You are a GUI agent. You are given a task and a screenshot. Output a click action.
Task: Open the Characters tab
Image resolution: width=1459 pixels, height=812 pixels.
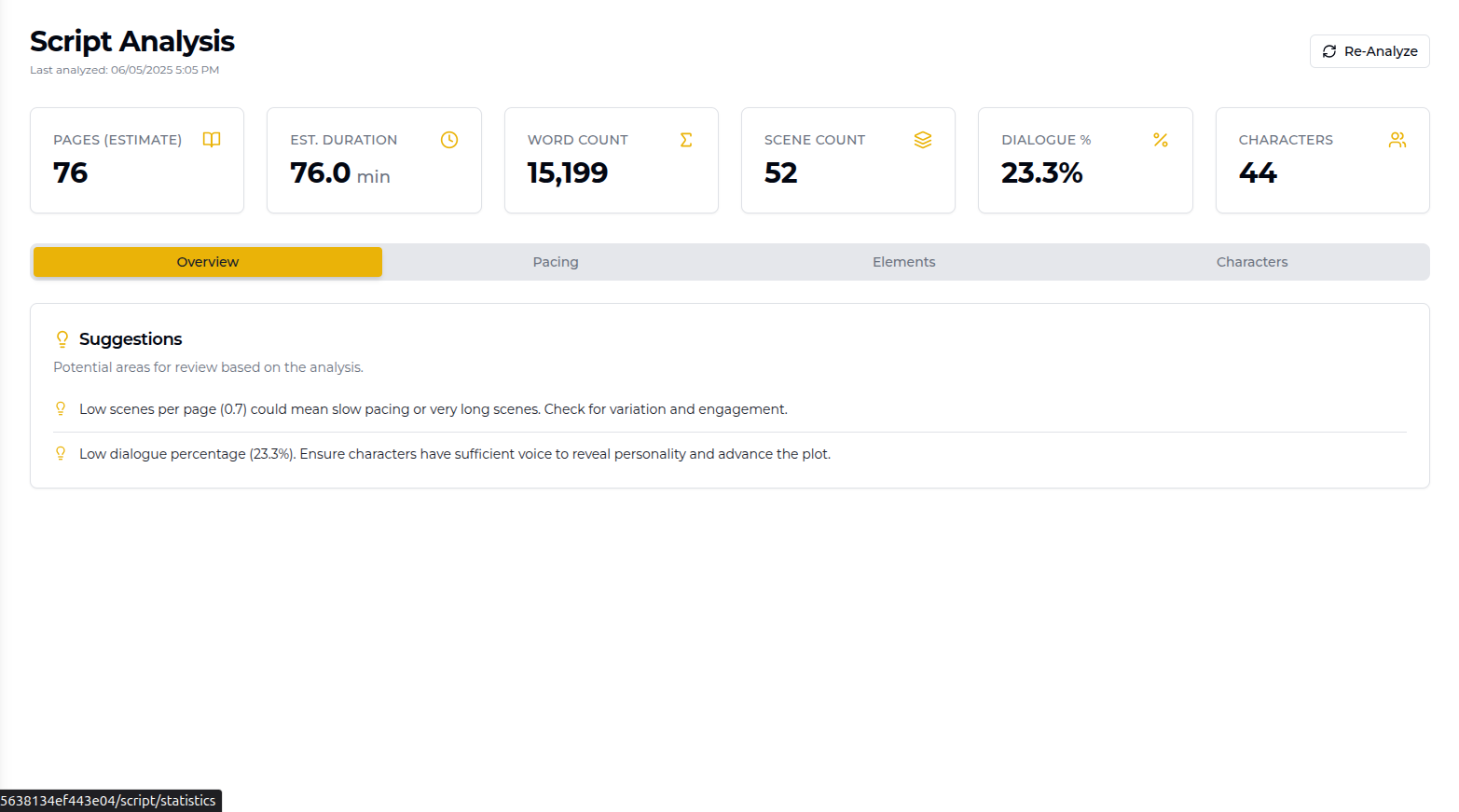pyautogui.click(x=1252, y=262)
